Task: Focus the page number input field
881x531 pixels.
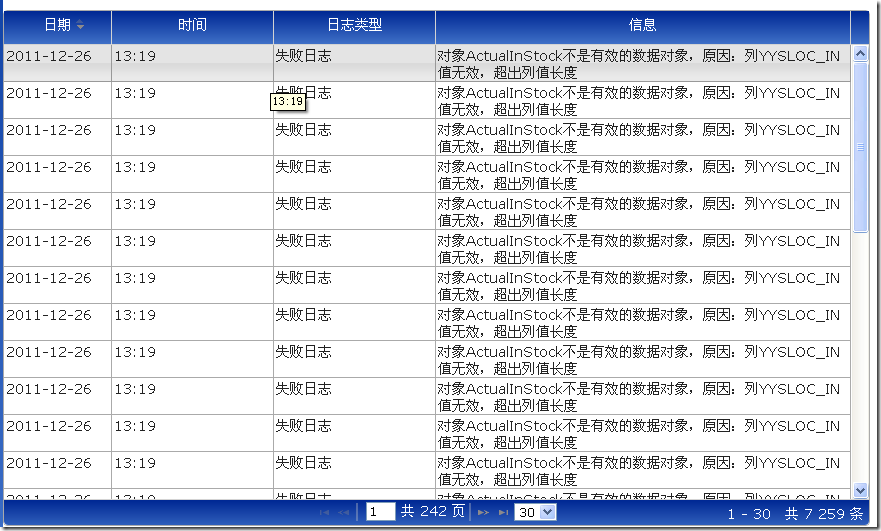Action: point(380,512)
